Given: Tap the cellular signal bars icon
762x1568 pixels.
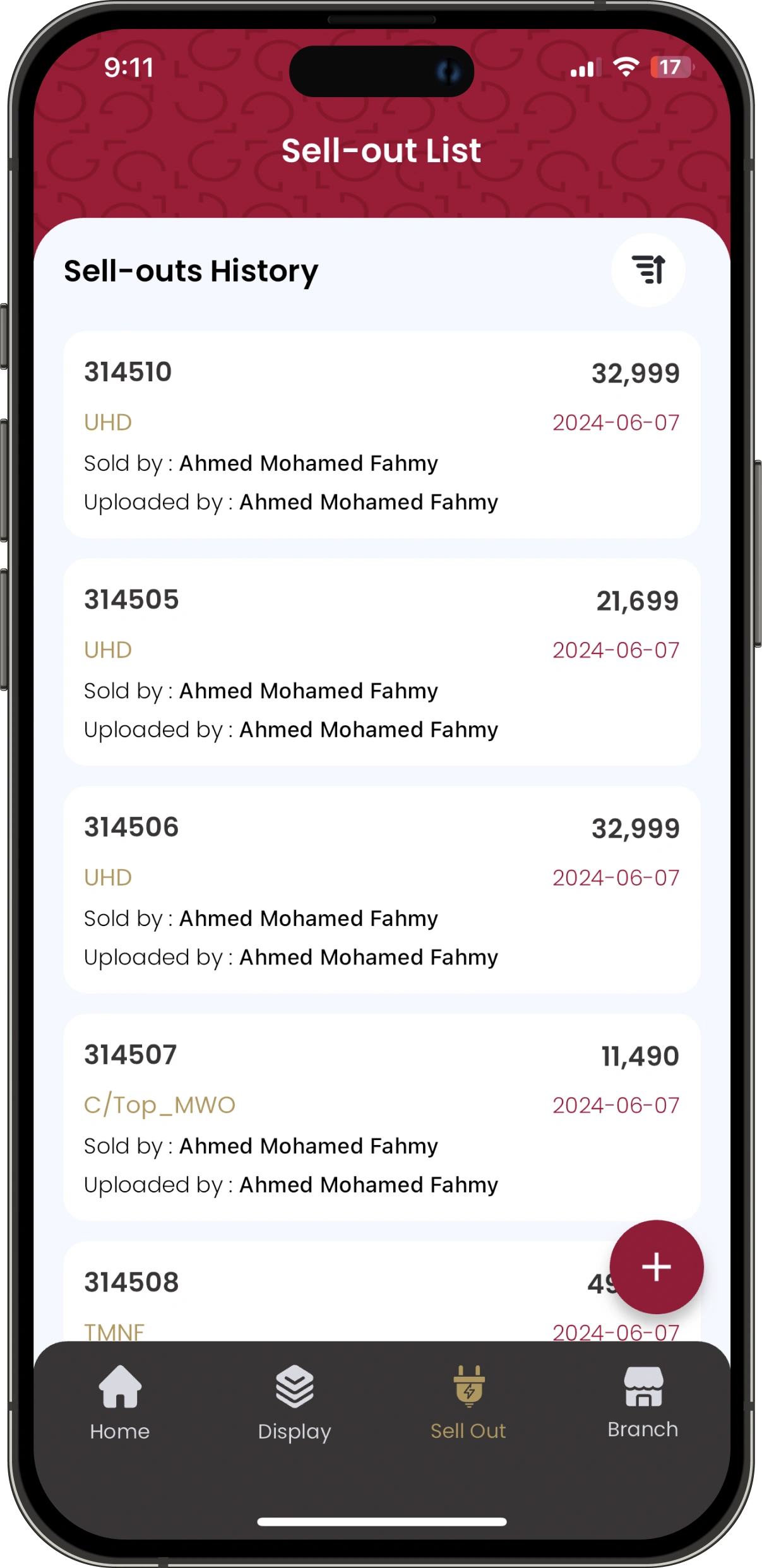Looking at the screenshot, I should (585, 68).
